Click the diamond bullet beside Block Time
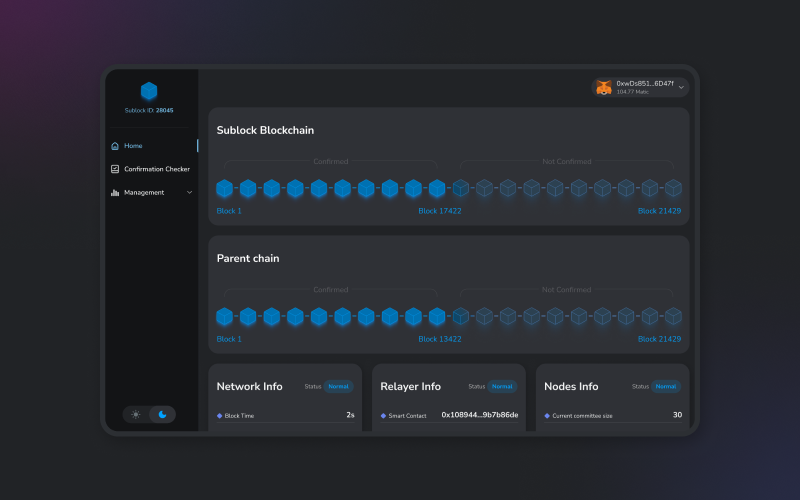Image resolution: width=800 pixels, height=500 pixels. (x=219, y=416)
